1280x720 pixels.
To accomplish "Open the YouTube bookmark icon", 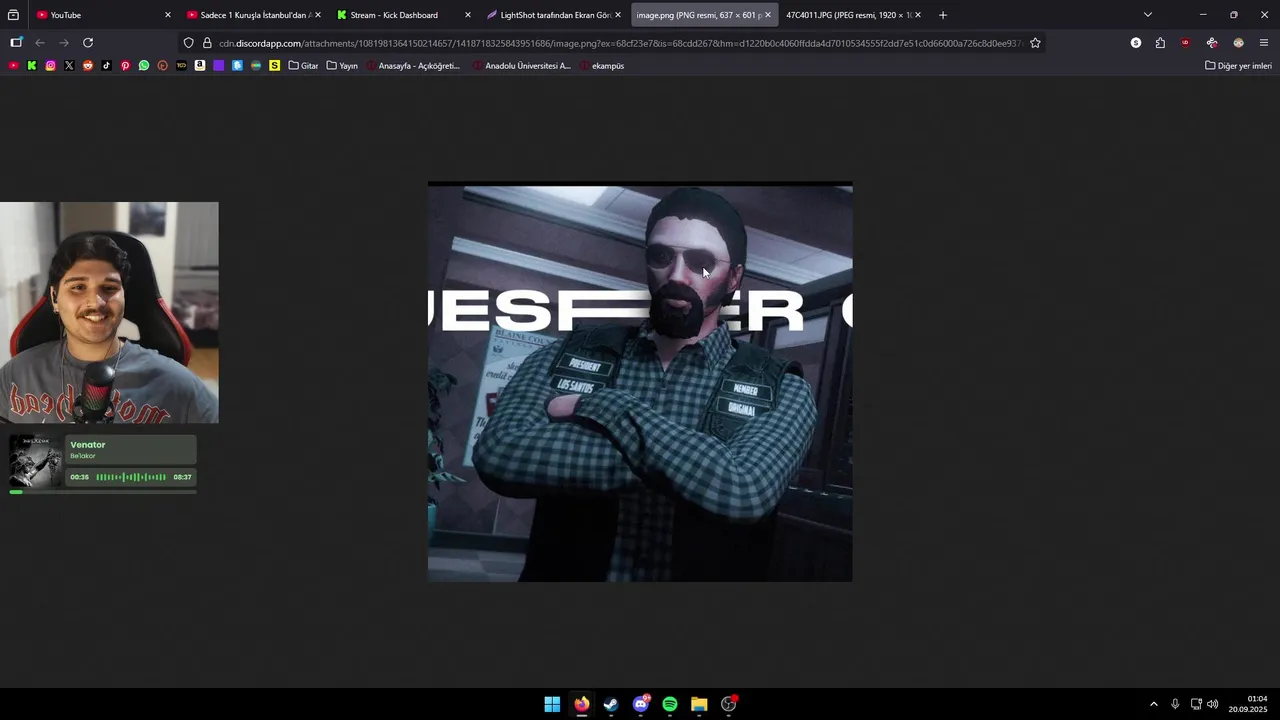I will [13, 66].
